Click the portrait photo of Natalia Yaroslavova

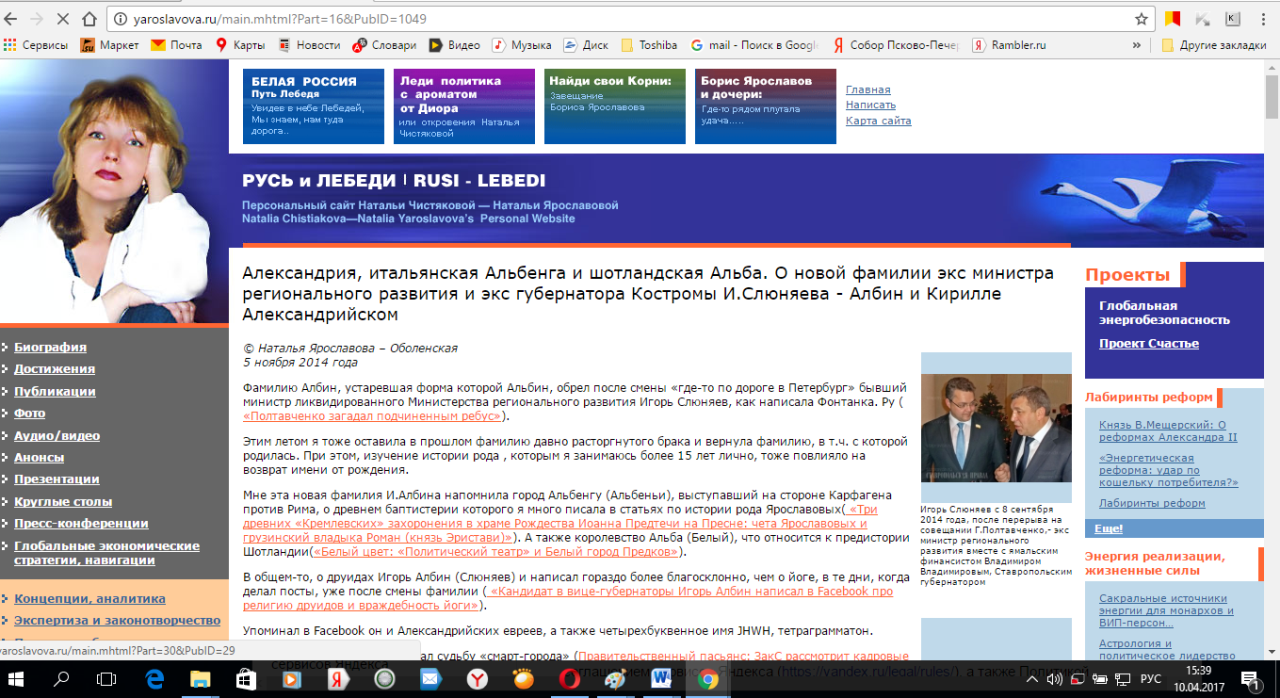click(x=114, y=191)
